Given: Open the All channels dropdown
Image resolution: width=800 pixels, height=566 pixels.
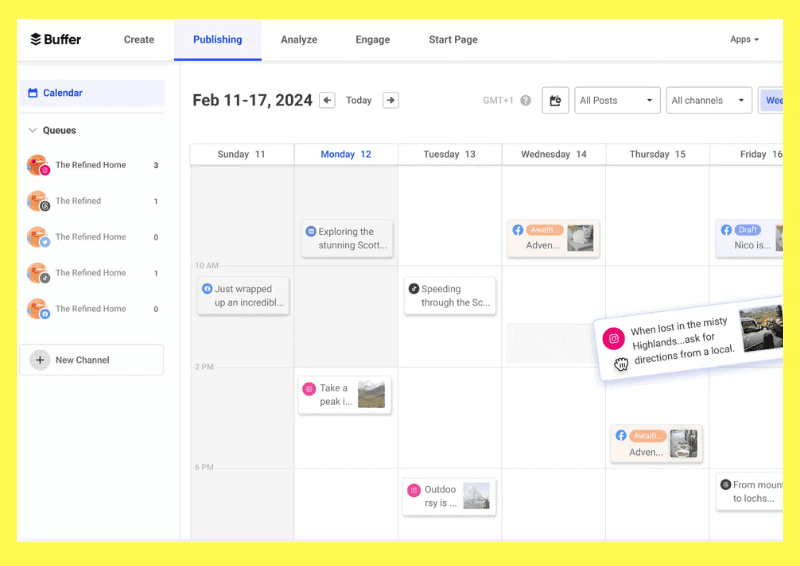Looking at the screenshot, I should point(709,100).
